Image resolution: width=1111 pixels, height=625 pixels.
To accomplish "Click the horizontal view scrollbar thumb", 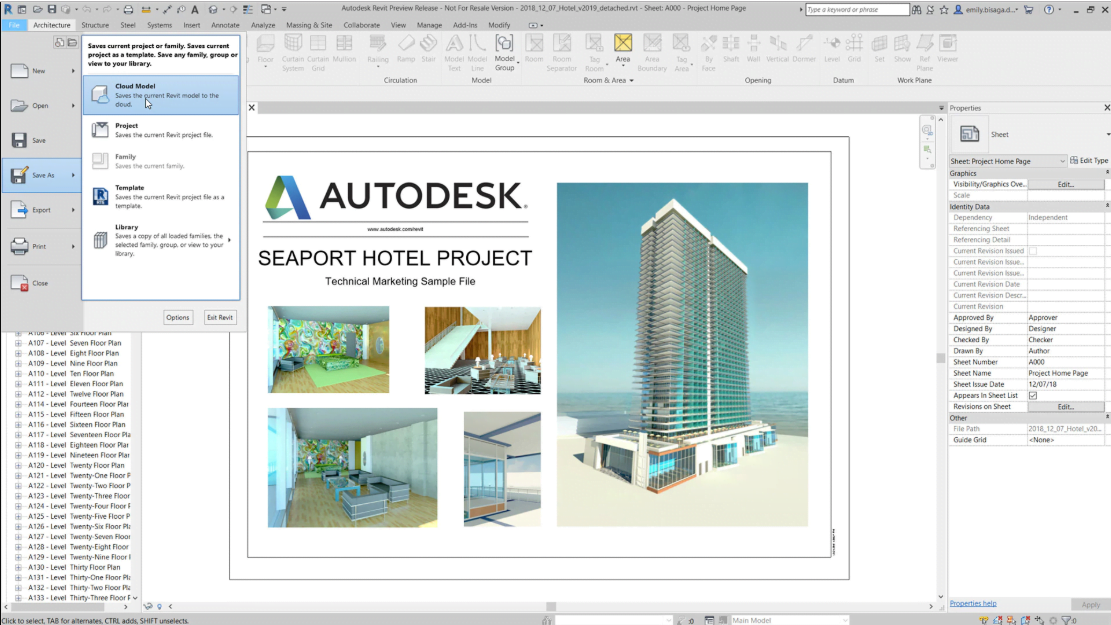I will tap(551, 607).
